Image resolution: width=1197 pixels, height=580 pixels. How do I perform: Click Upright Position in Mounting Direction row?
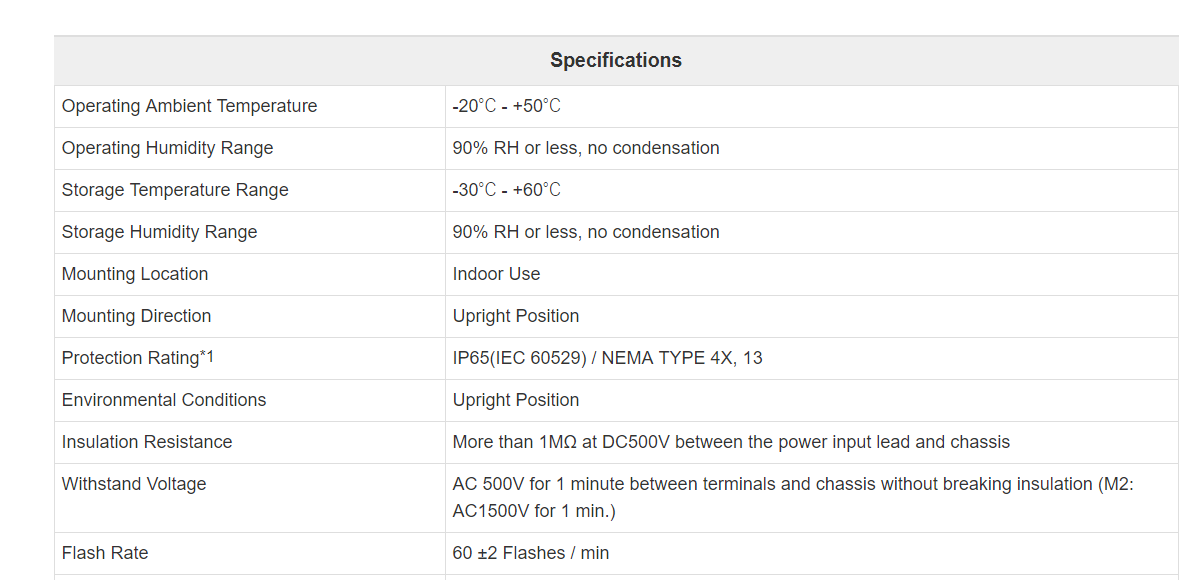(x=516, y=316)
